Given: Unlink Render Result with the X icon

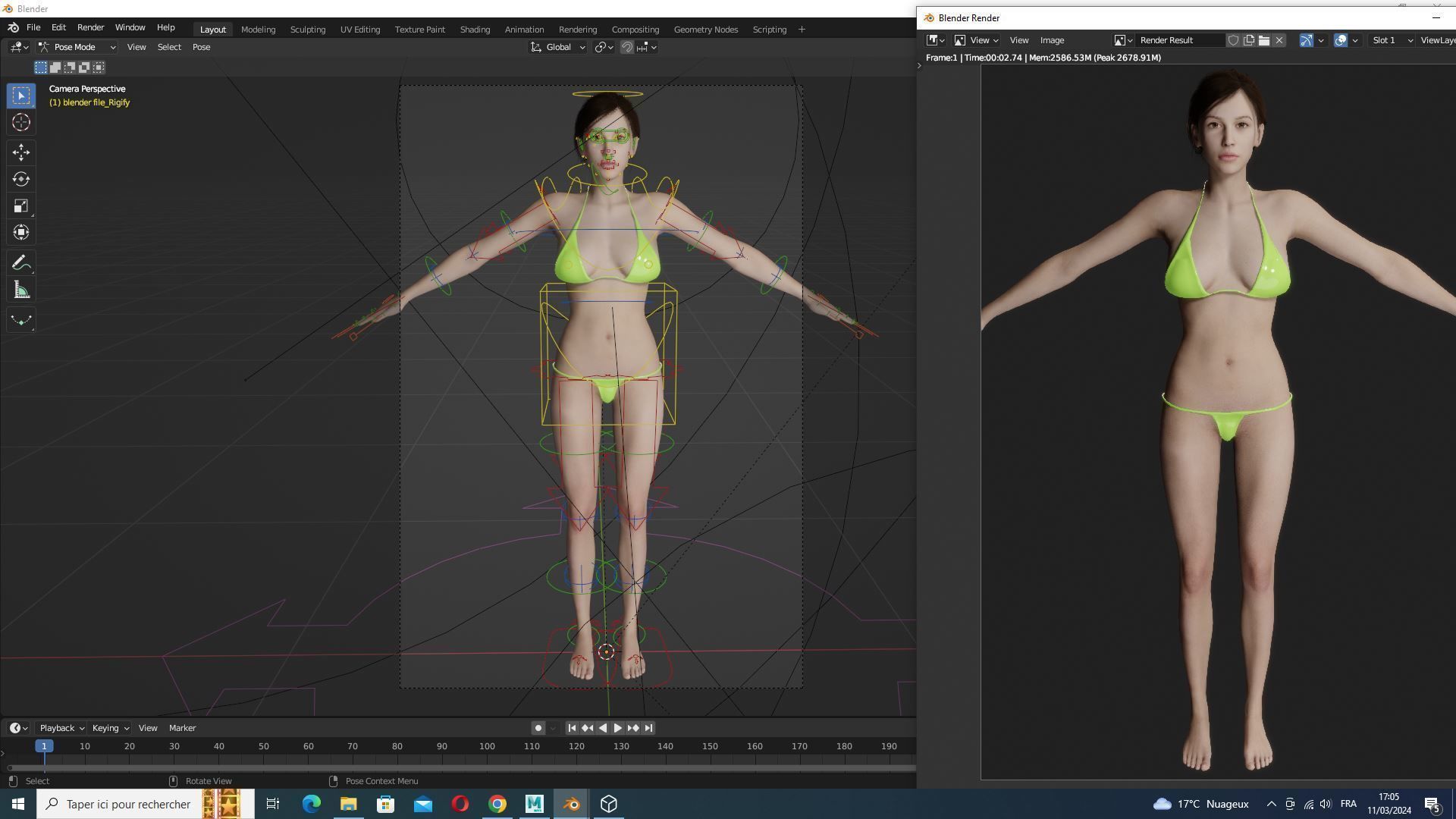Looking at the screenshot, I should [x=1279, y=40].
